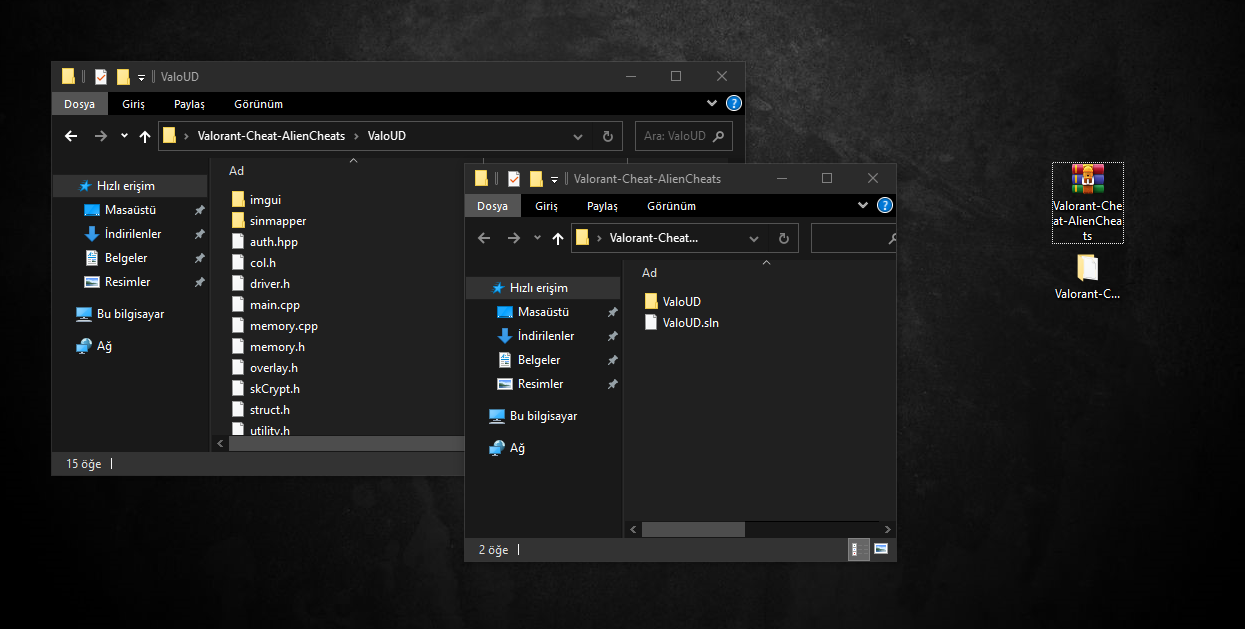Click Back arrow in front Explorer window

[x=484, y=238]
